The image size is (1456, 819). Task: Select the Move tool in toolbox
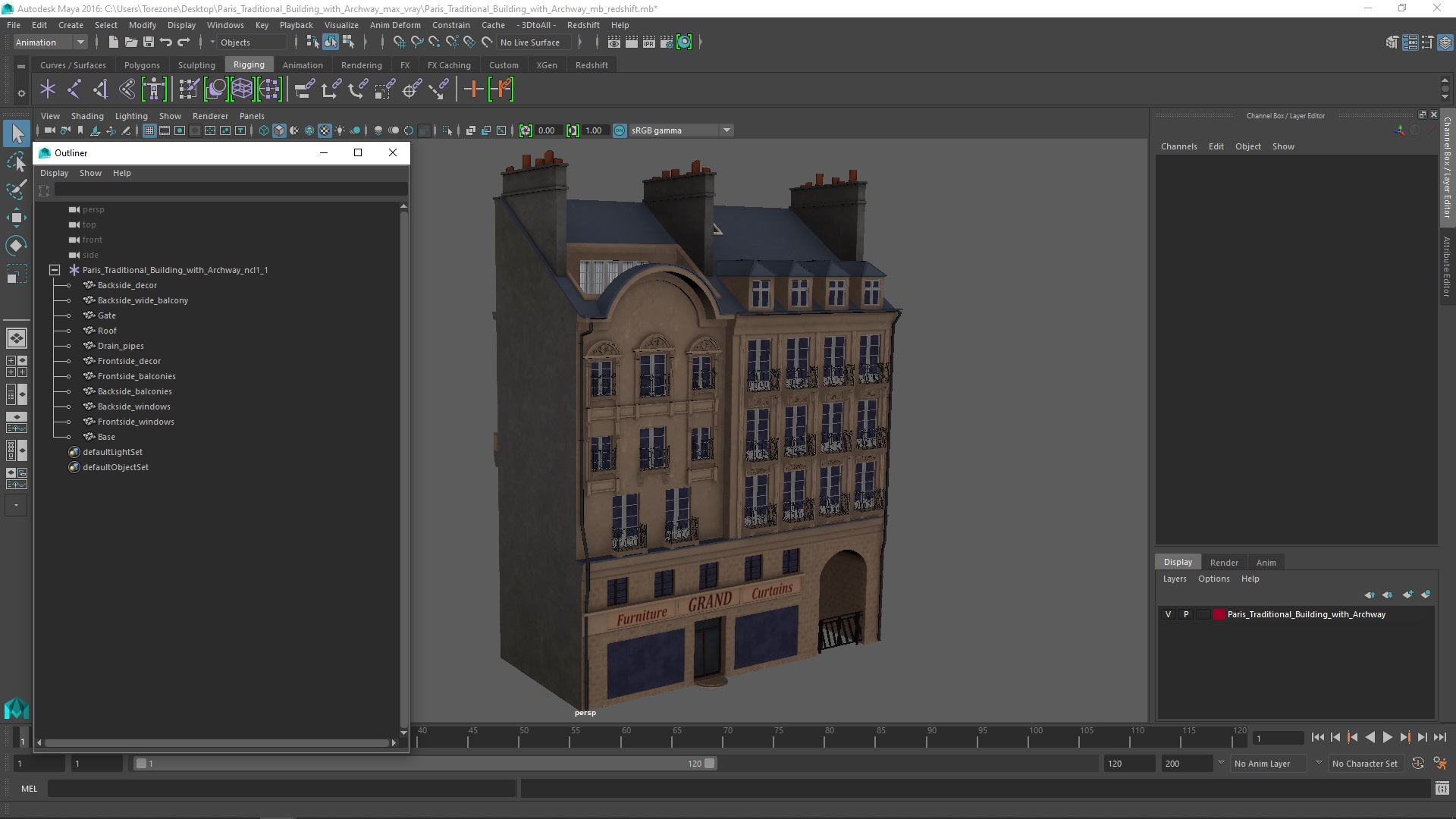coord(16,218)
